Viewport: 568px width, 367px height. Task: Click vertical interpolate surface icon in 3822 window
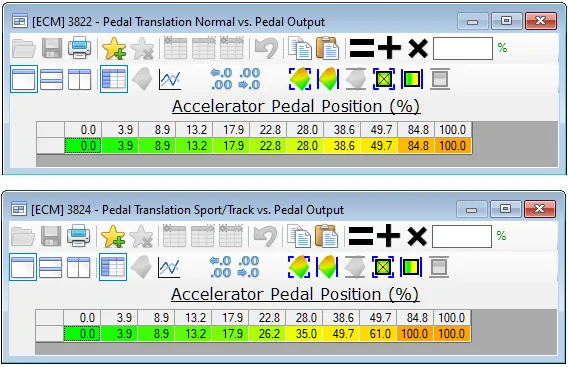[328, 79]
